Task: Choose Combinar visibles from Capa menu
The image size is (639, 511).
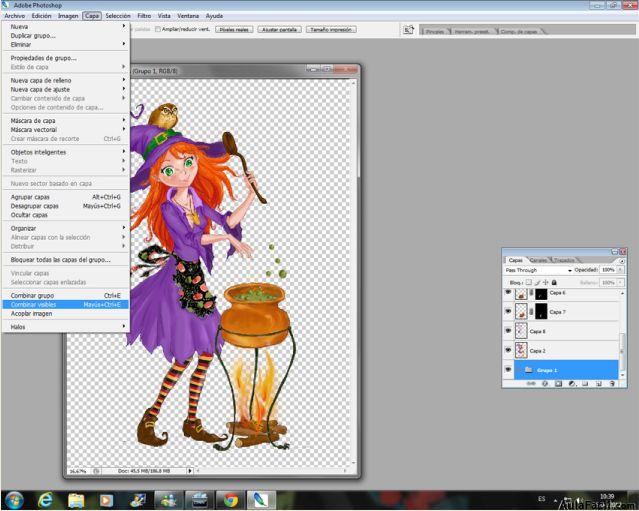Action: [x=65, y=304]
